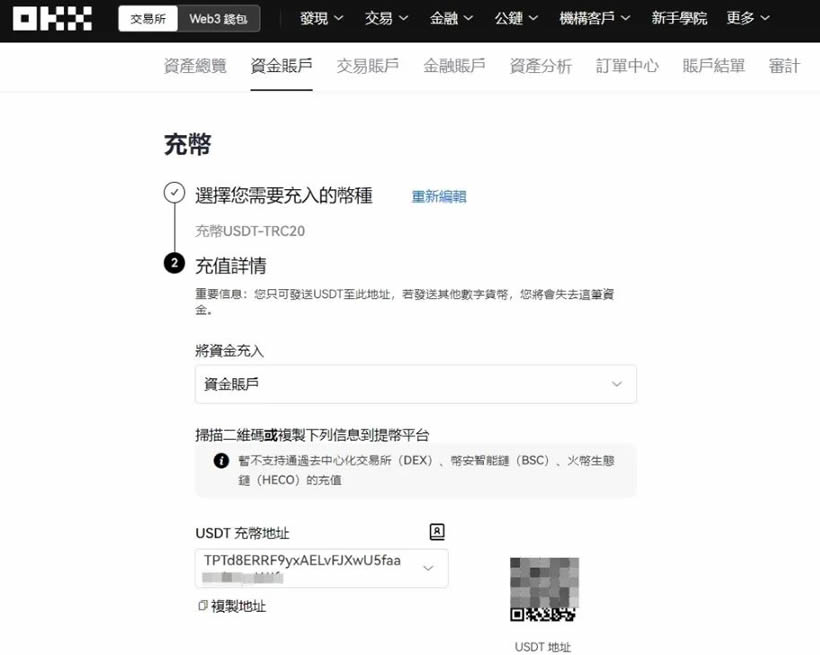Click the completed checkmark on step one
Image resolution: width=820 pixels, height=655 pixels.
(174, 192)
